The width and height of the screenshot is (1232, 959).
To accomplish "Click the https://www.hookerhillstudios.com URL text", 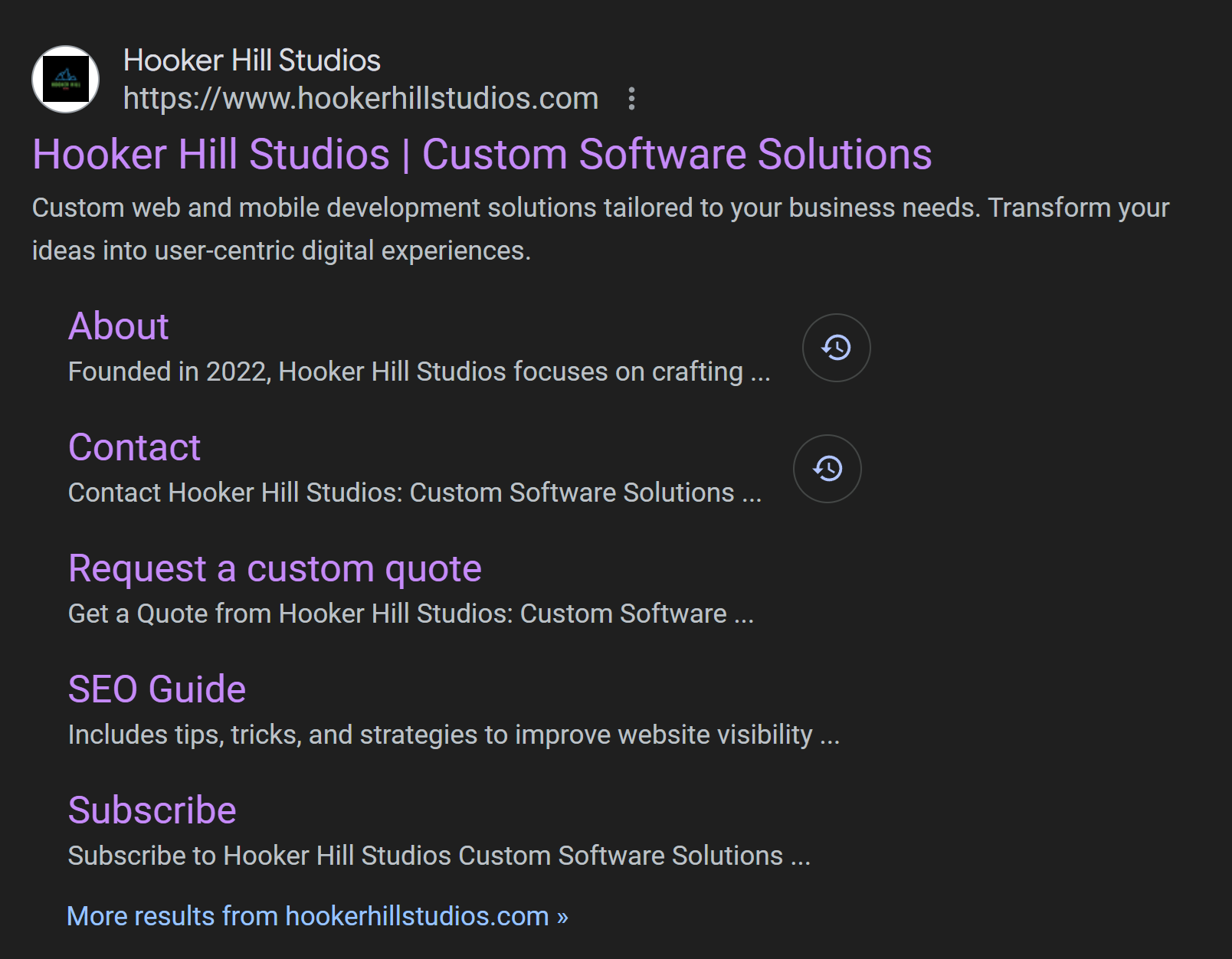I will click(361, 99).
